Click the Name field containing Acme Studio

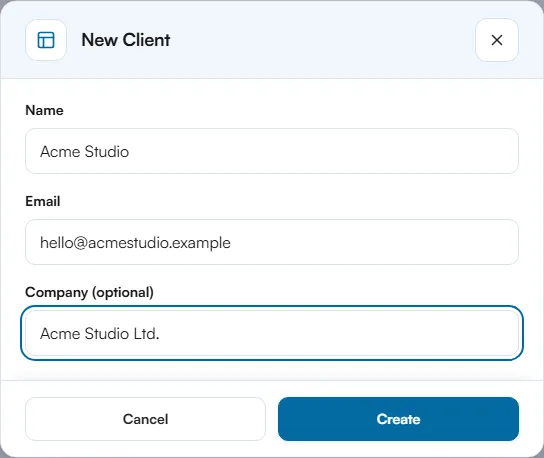pyautogui.click(x=272, y=151)
